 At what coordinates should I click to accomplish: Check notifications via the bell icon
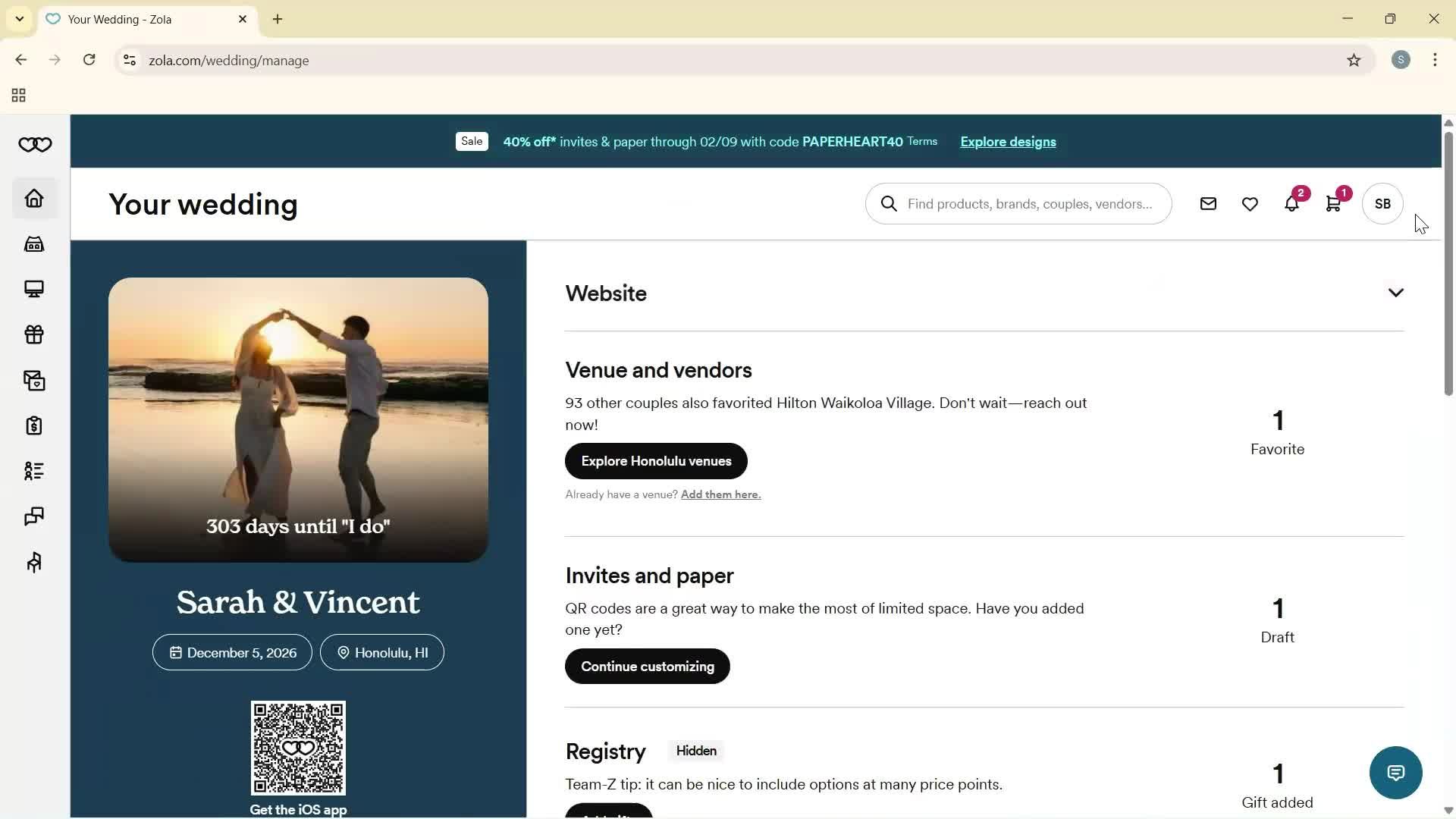(x=1292, y=203)
